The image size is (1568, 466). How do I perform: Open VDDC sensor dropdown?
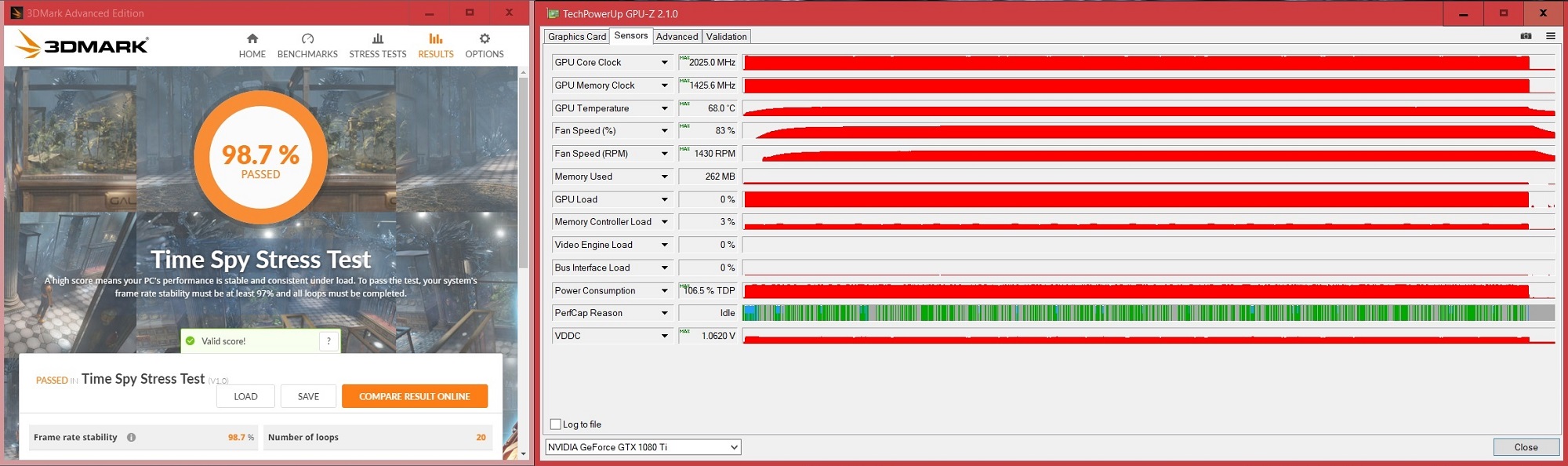pyautogui.click(x=664, y=336)
